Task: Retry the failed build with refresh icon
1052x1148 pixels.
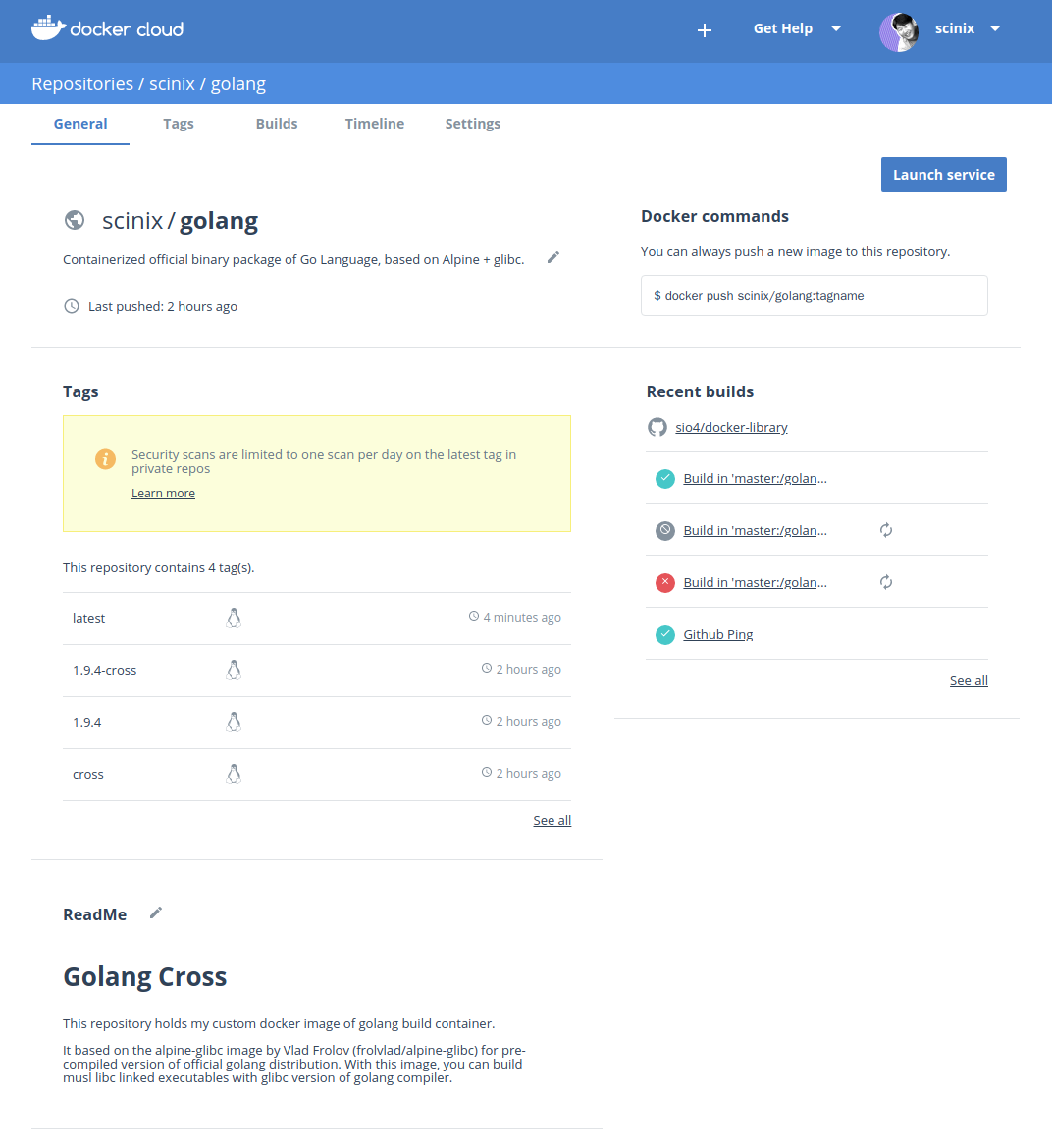Action: click(885, 582)
